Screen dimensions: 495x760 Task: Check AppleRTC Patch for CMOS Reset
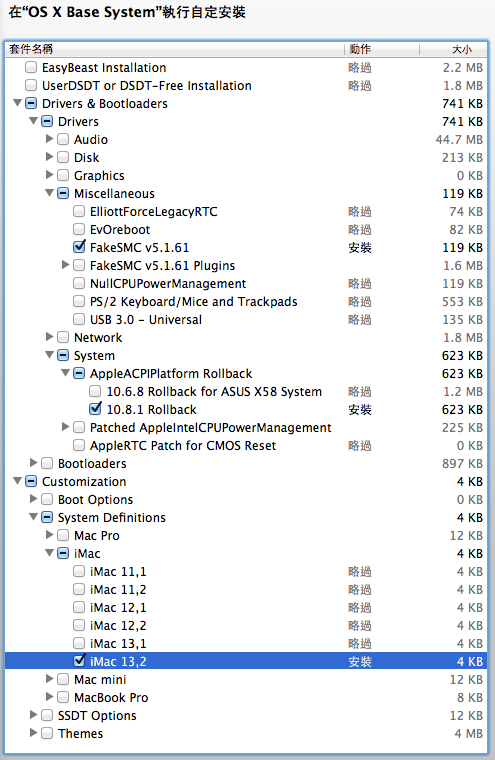click(x=79, y=445)
